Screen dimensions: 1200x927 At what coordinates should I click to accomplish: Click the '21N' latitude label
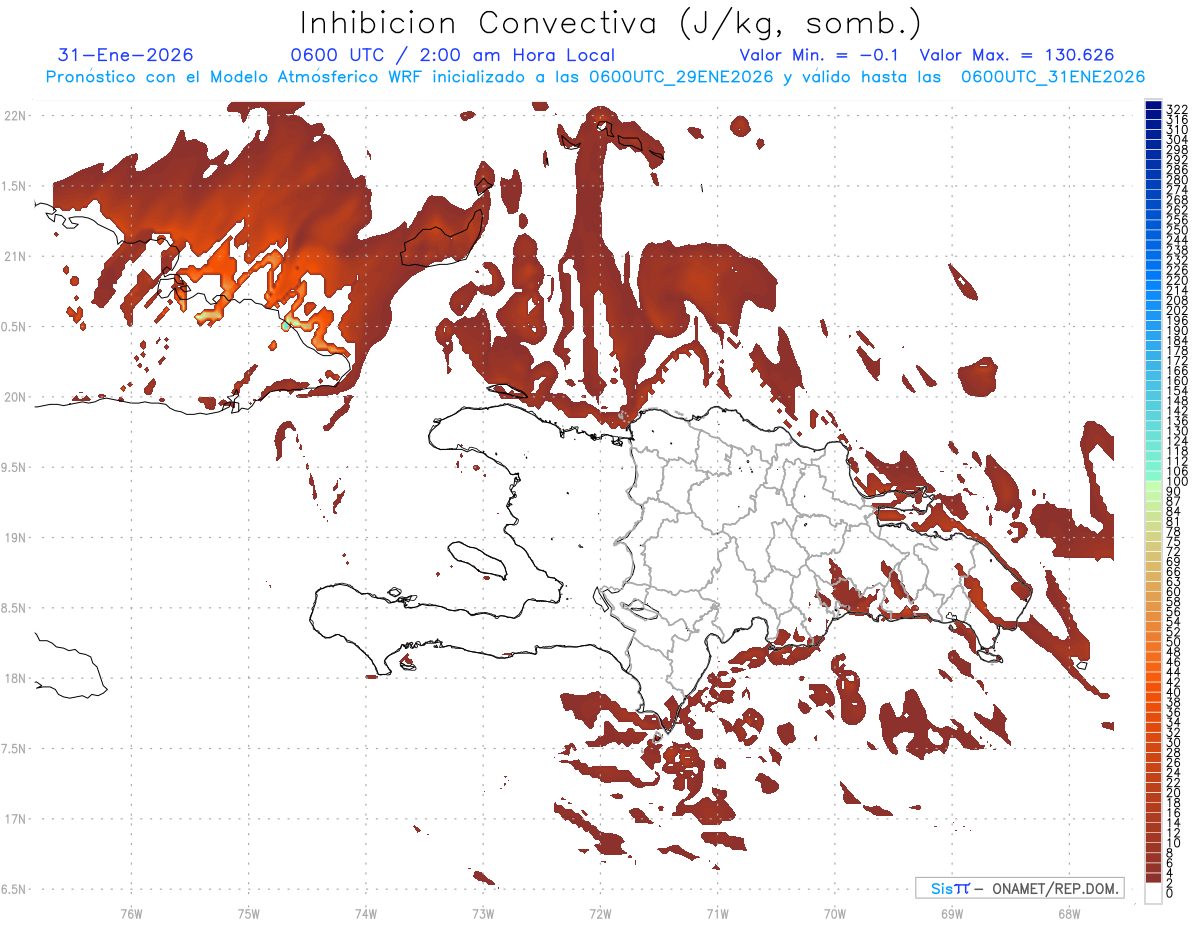pos(15,257)
